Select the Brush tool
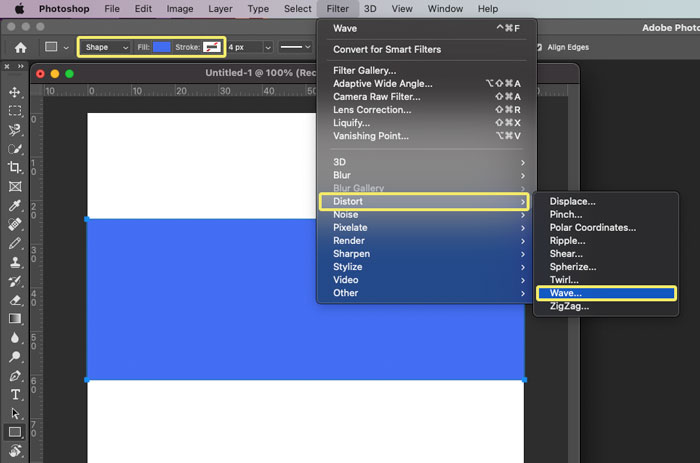This screenshot has width=700, height=463. coord(15,243)
